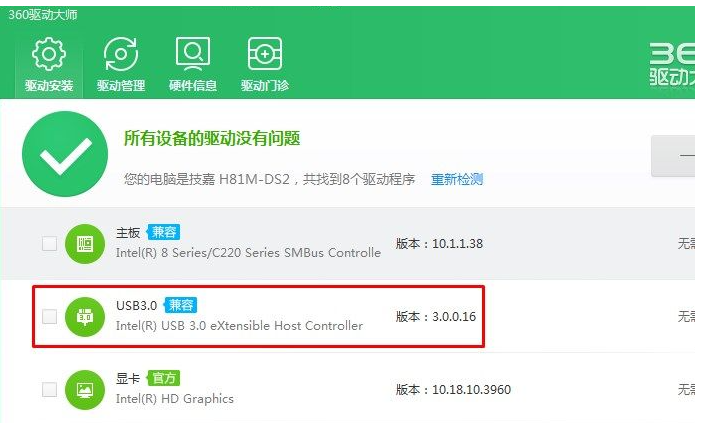The width and height of the screenshot is (701, 438).
Task: Click the 兼容 badge next to 主板
Action: (163, 232)
